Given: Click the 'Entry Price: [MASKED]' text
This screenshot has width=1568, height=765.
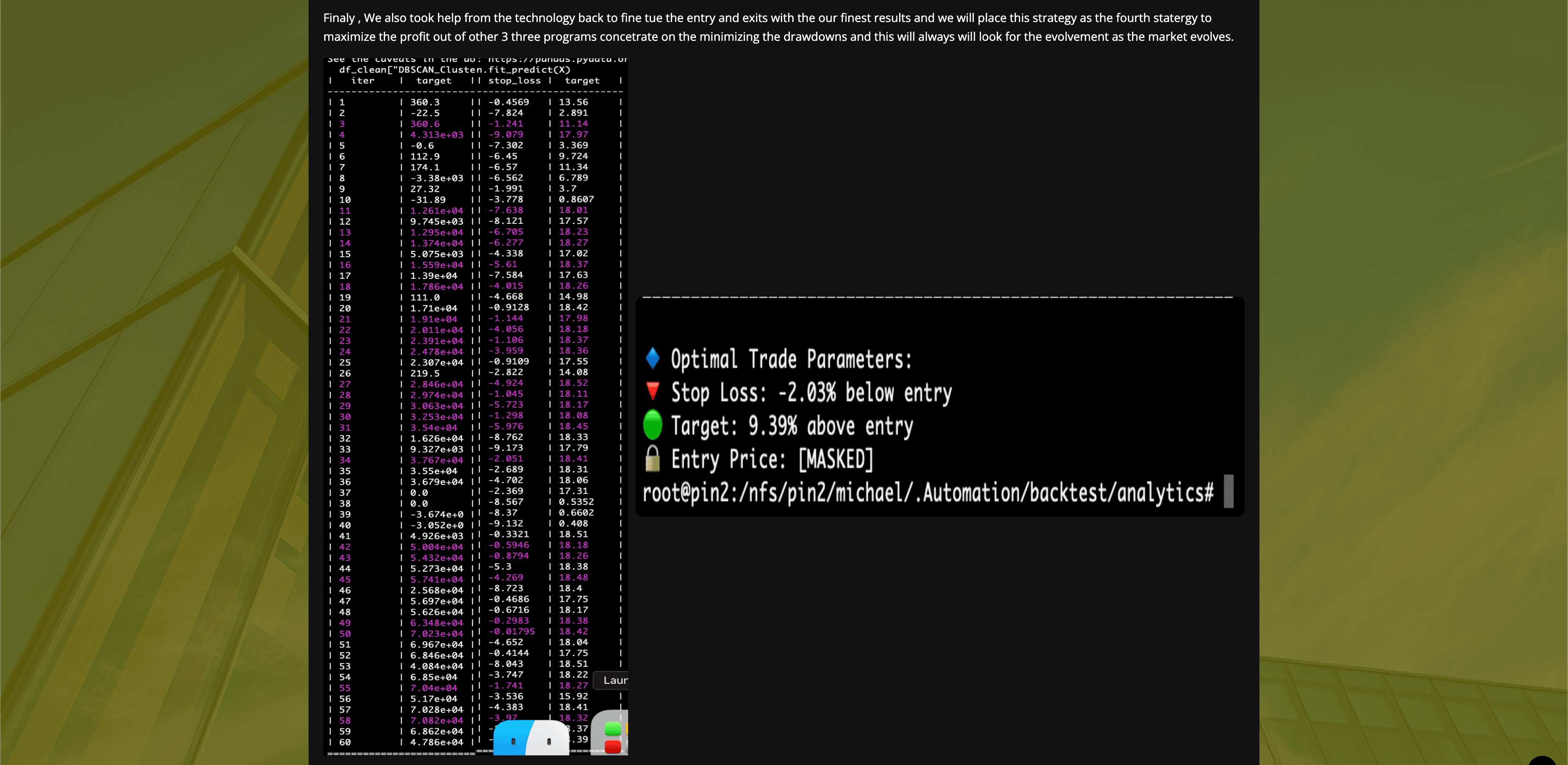Looking at the screenshot, I should coord(772,459).
